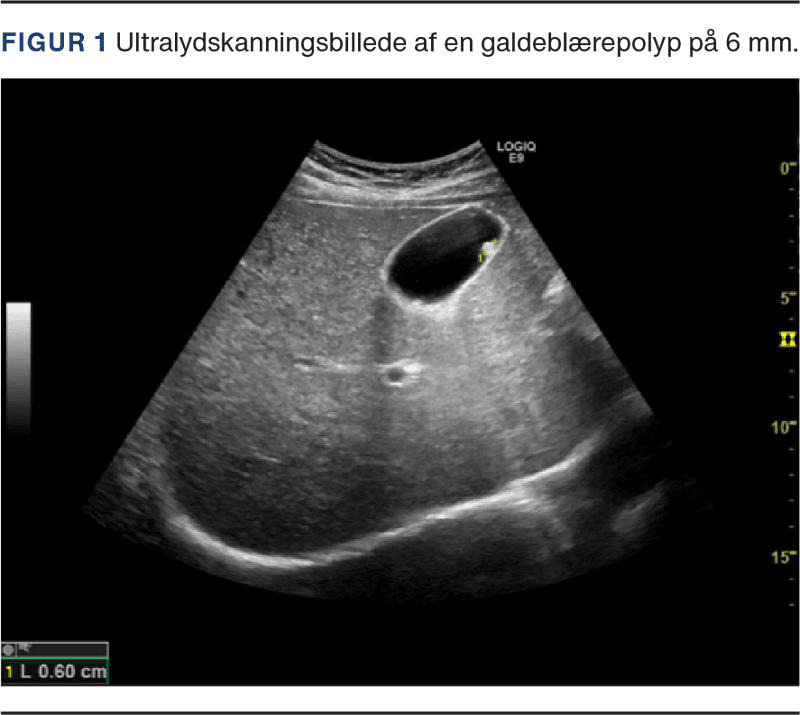Viewport: 800px width, 715px height.
Task: Click the 10 depth scale marker
Action: pos(785,428)
